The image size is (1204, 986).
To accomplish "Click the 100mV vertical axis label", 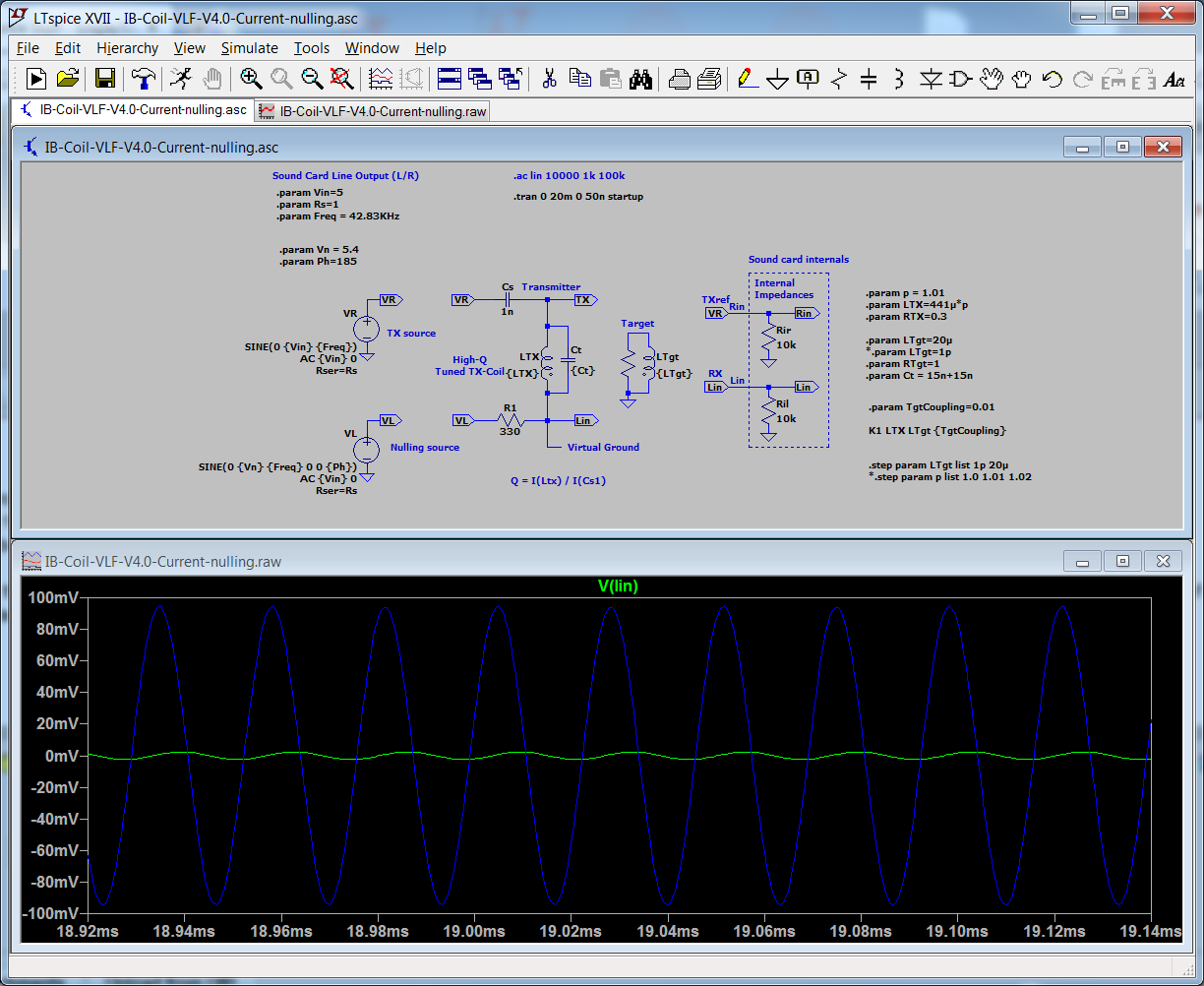I will pyautogui.click(x=54, y=597).
